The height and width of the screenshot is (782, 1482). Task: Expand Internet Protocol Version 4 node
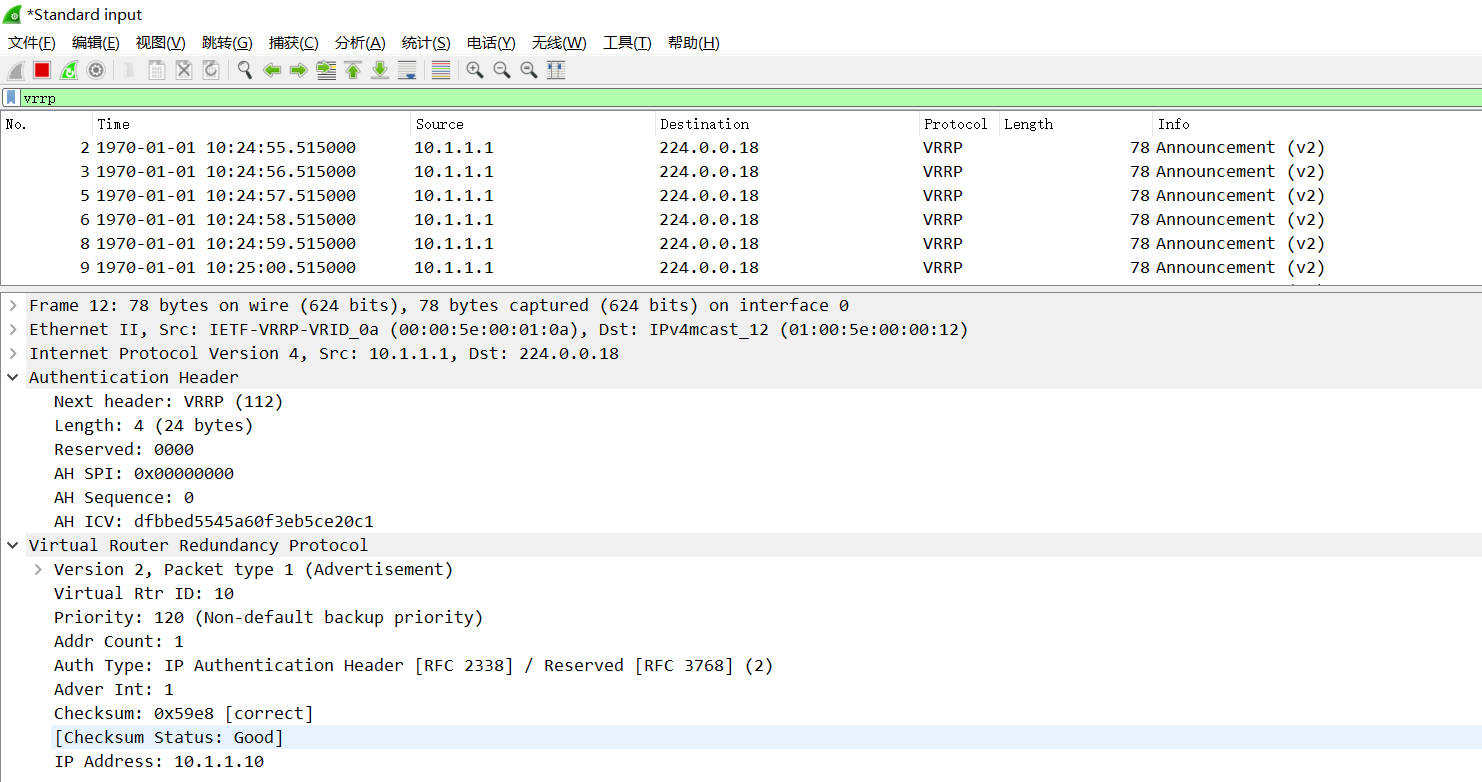pyautogui.click(x=13, y=353)
